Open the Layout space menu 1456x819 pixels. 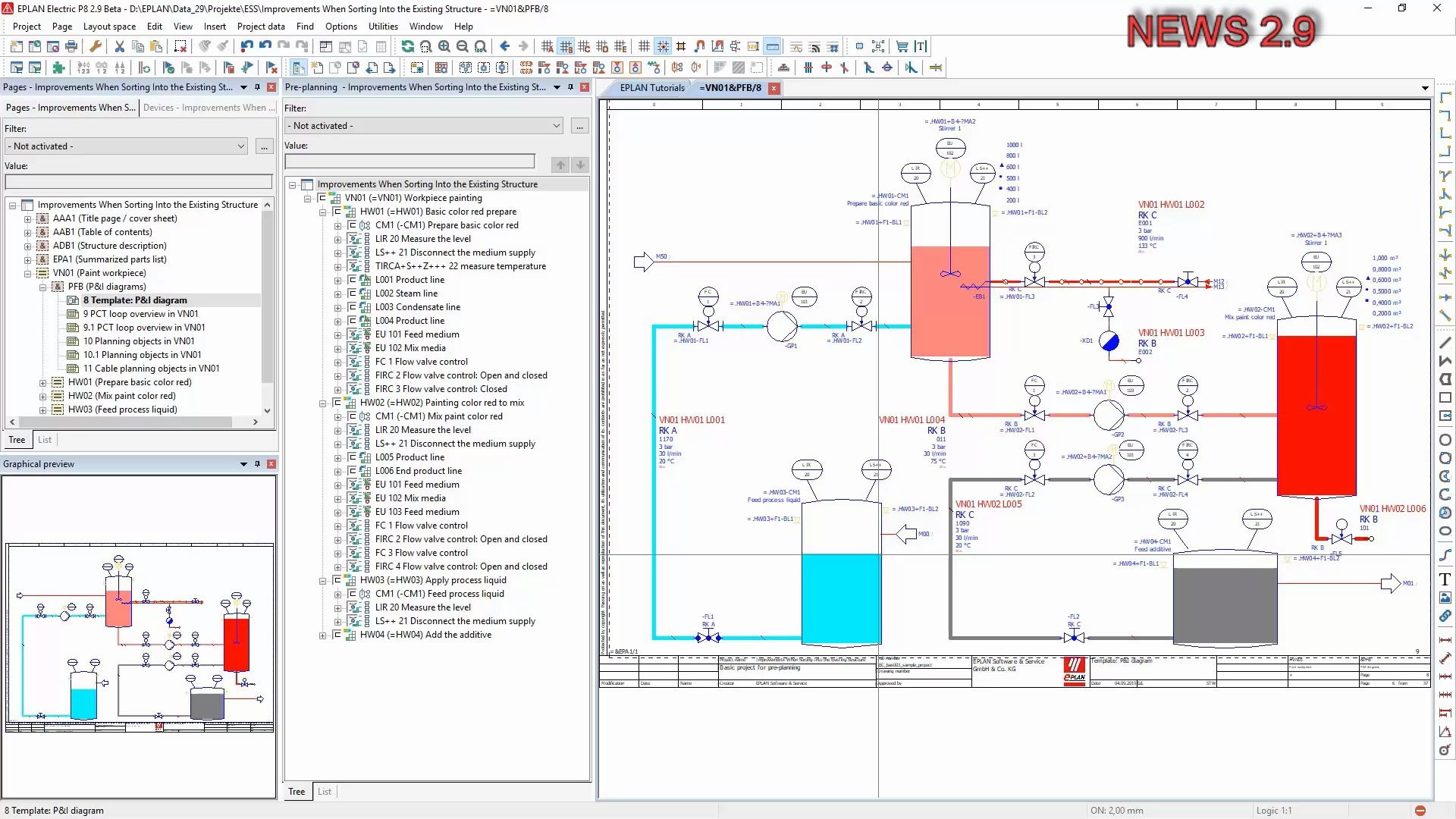109,26
